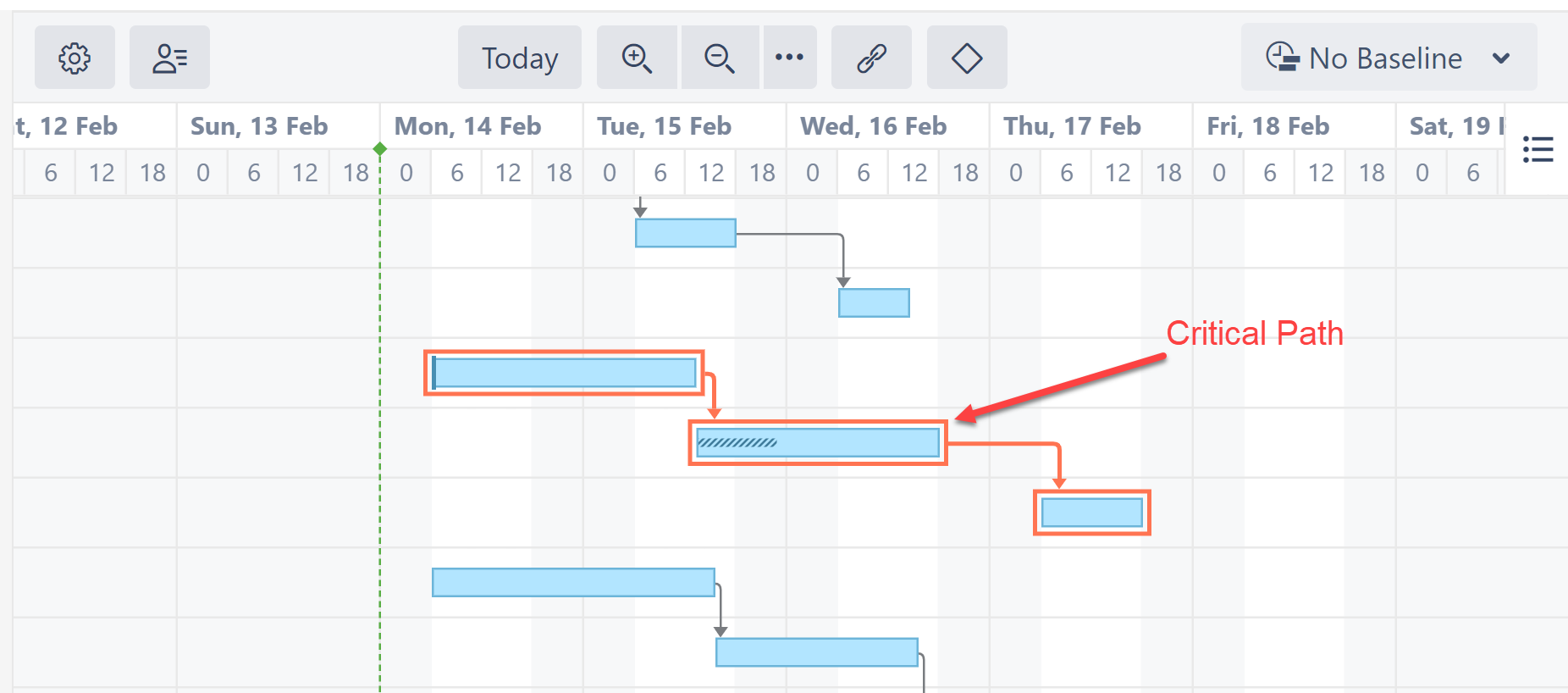This screenshot has height=693, width=1568.
Task: Select the hatched progress critical path bar
Action: (817, 442)
